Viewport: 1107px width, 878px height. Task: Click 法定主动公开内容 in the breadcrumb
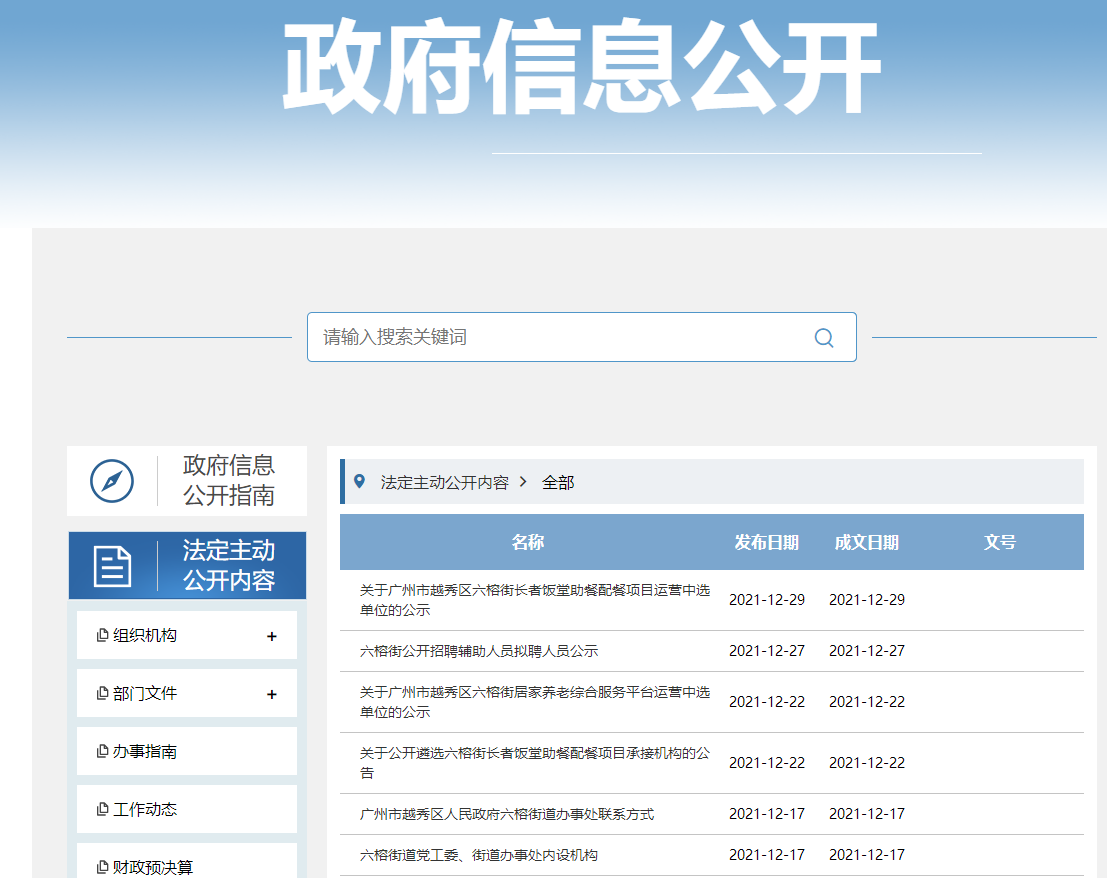444,482
